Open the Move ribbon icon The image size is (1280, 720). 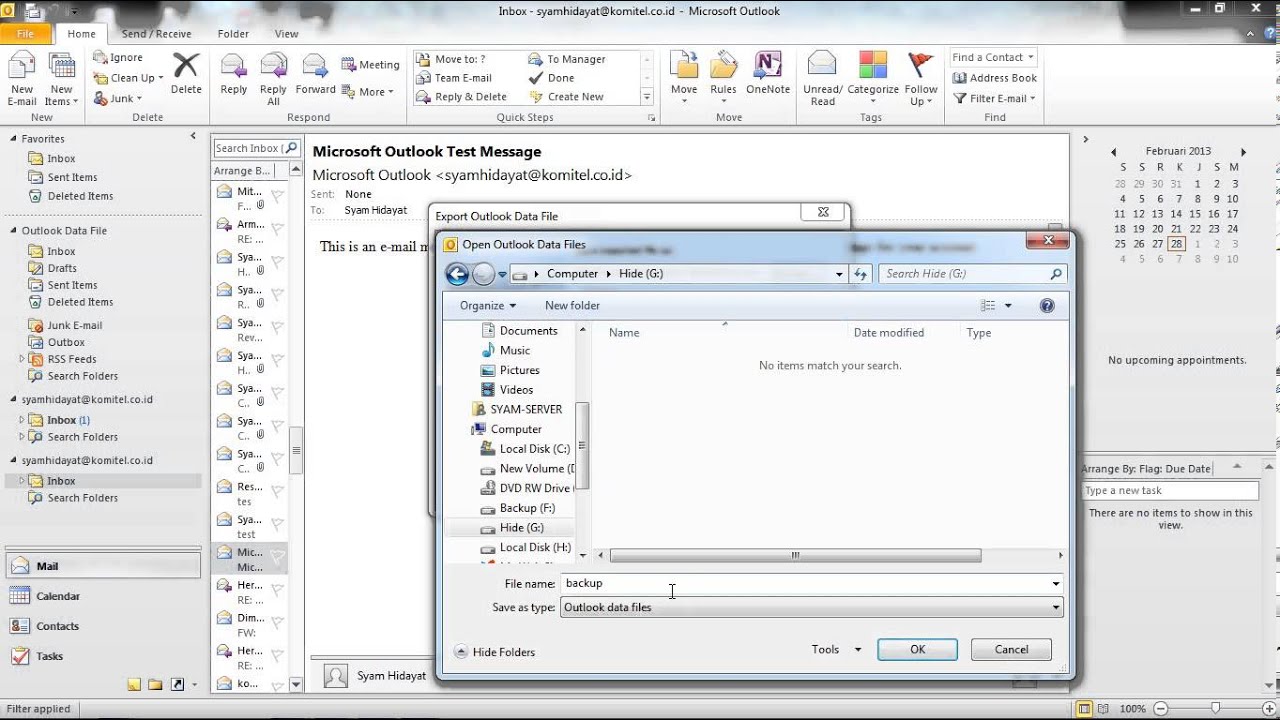684,79
